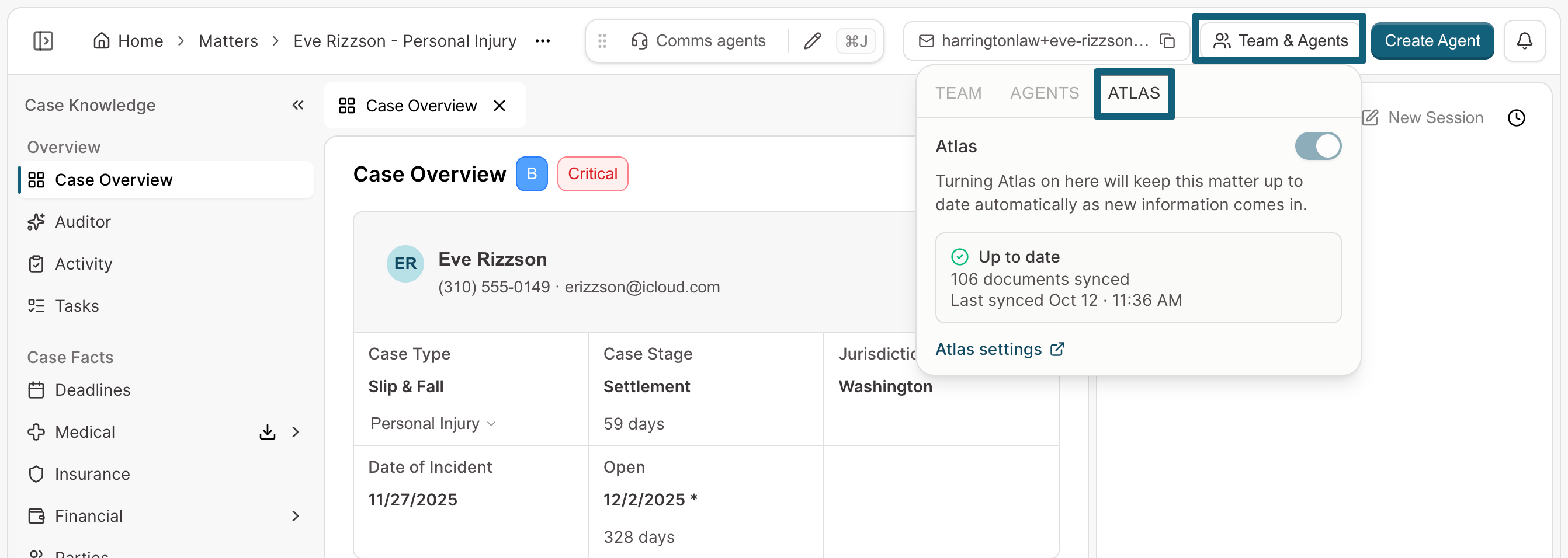Switch to the TEAM tab

coord(958,93)
